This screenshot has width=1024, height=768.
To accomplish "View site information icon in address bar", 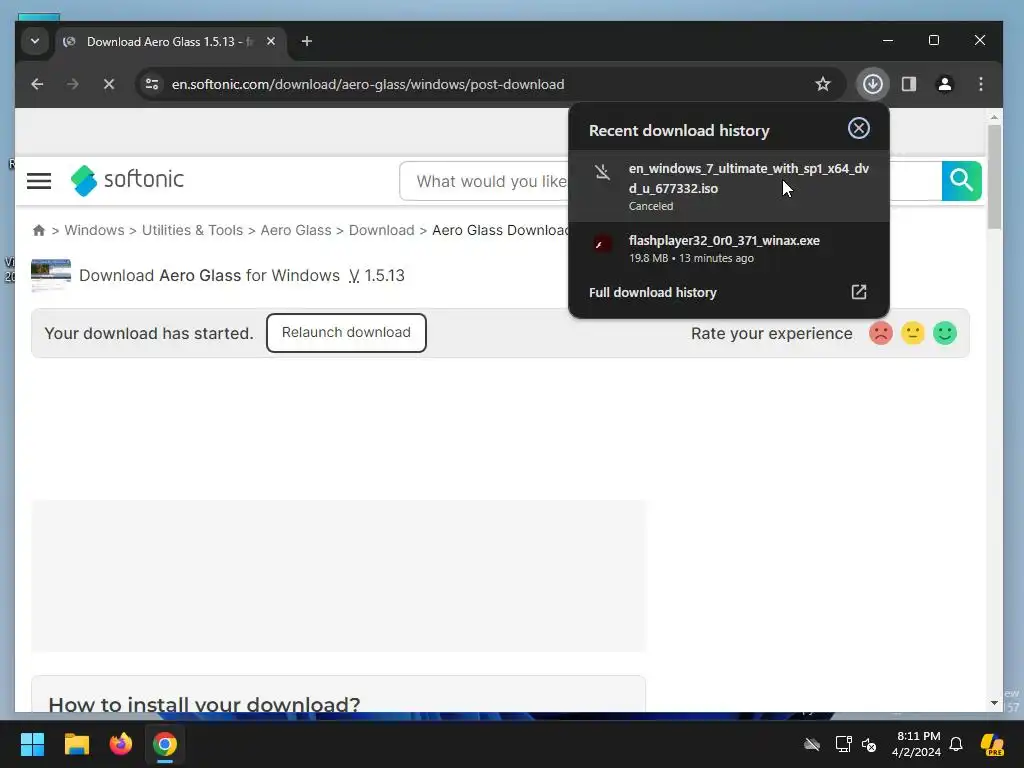I will click(152, 84).
